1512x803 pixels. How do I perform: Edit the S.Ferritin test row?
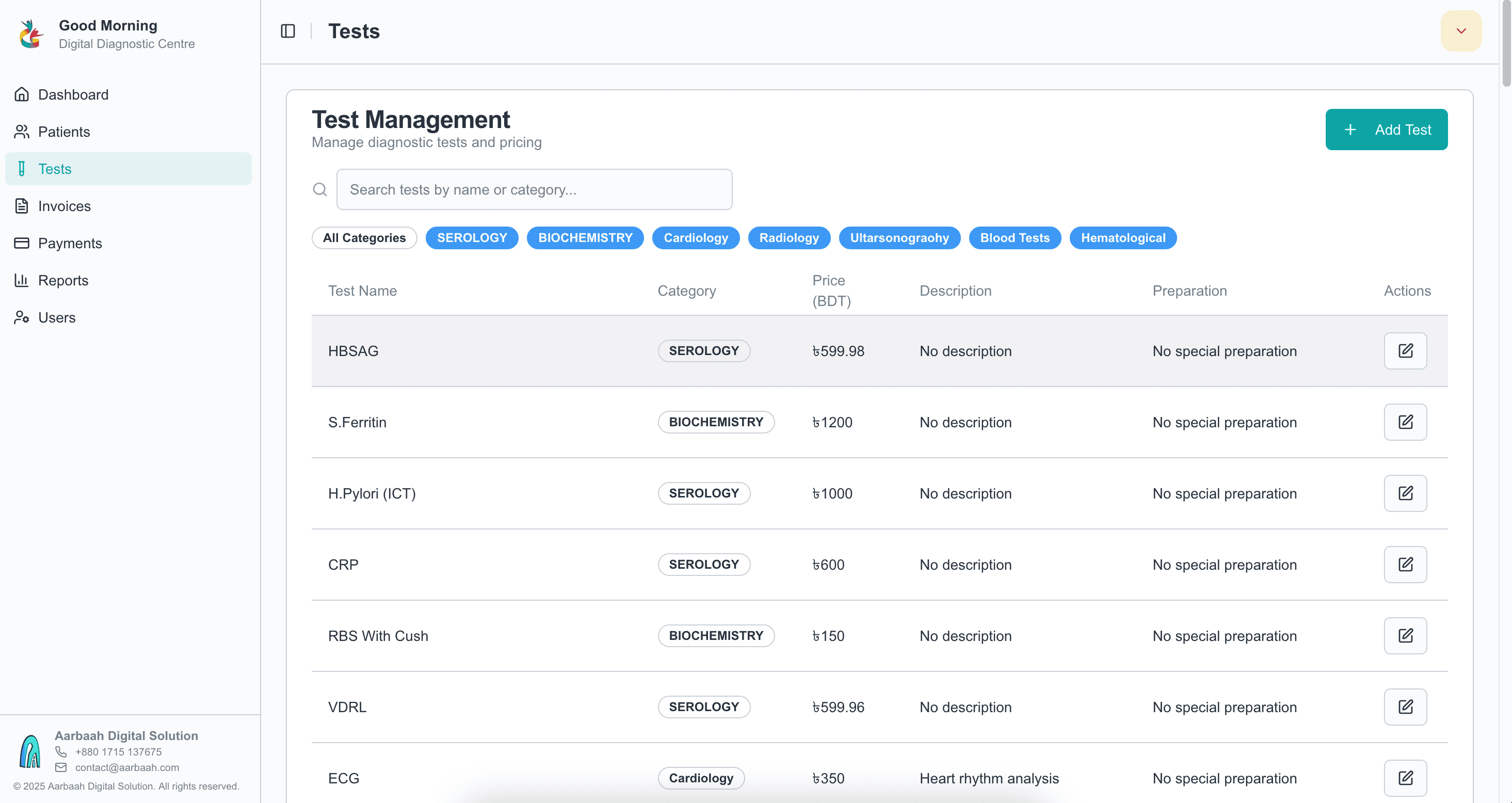coord(1405,422)
